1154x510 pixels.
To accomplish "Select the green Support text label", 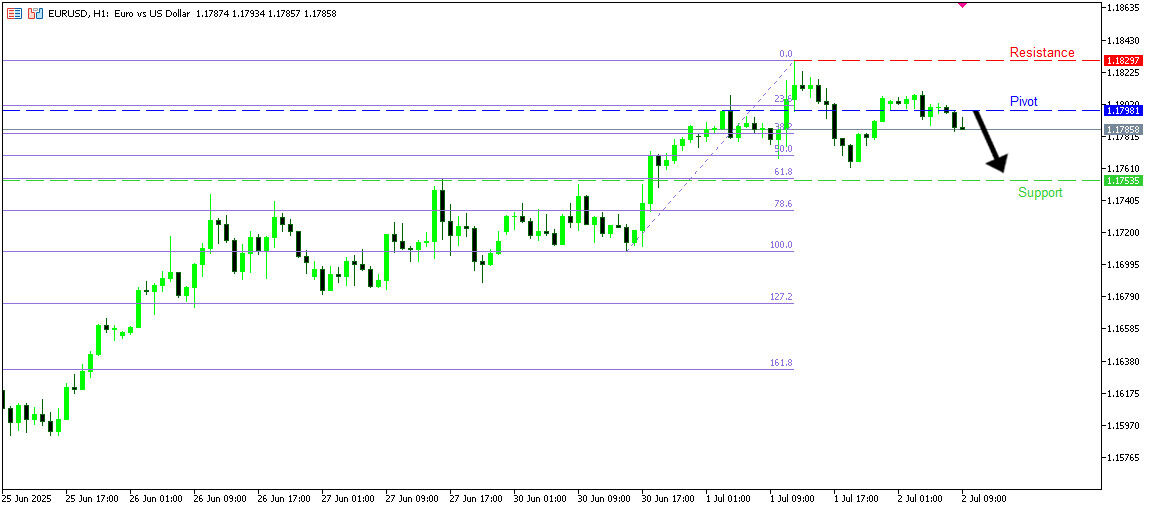I will click(1040, 192).
